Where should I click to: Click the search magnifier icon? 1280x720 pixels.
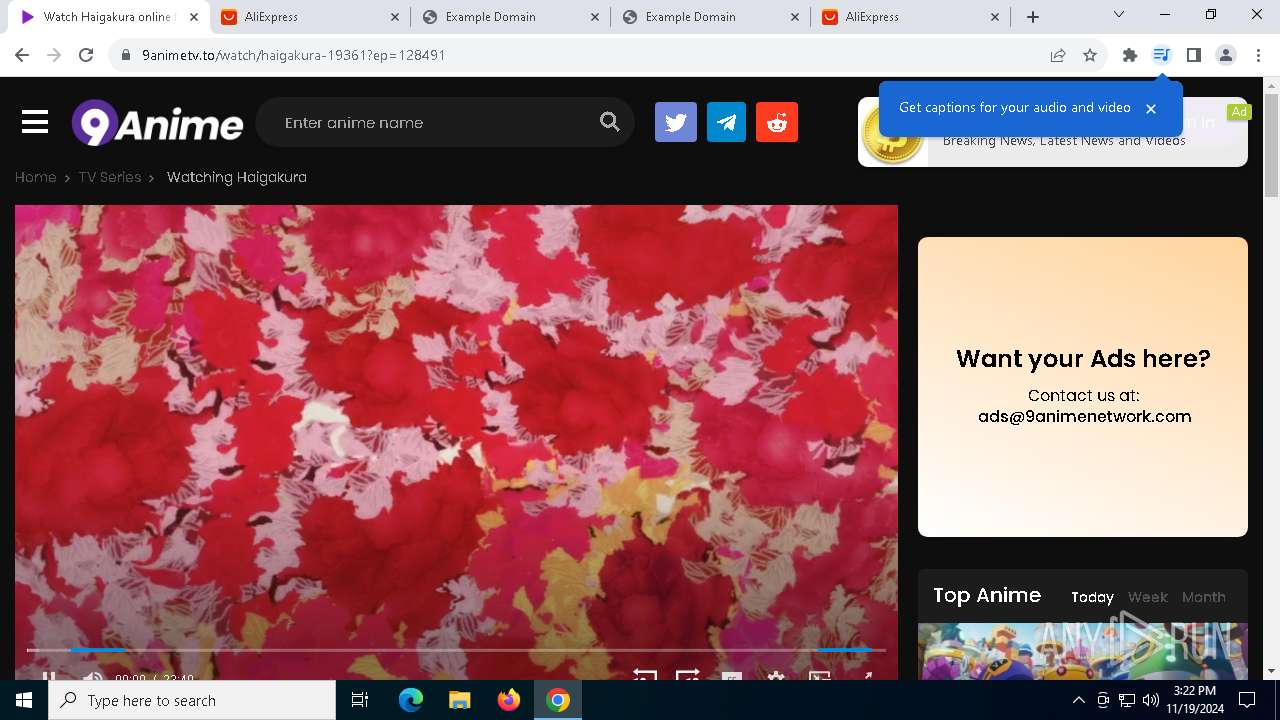pos(610,122)
